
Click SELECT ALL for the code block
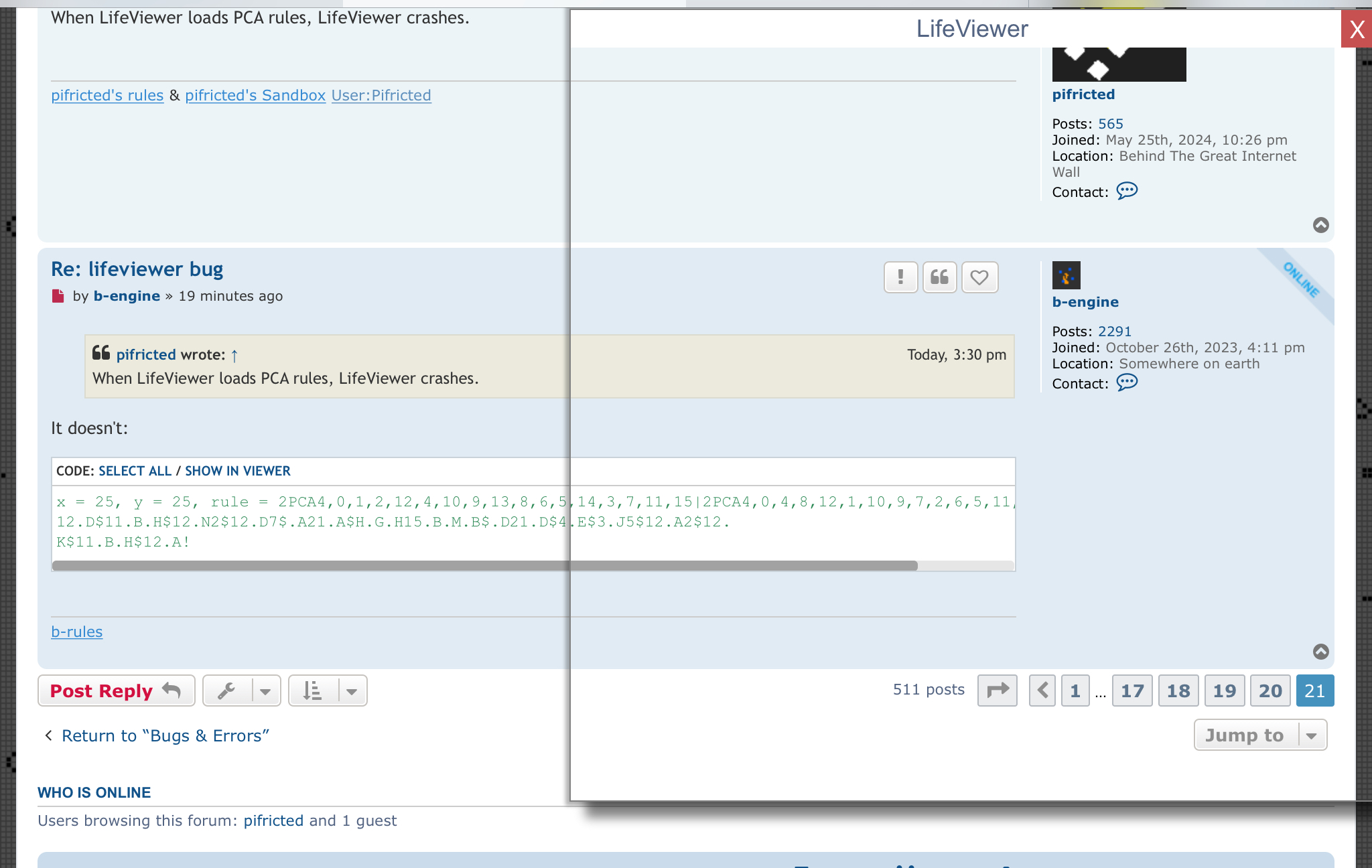pos(135,471)
